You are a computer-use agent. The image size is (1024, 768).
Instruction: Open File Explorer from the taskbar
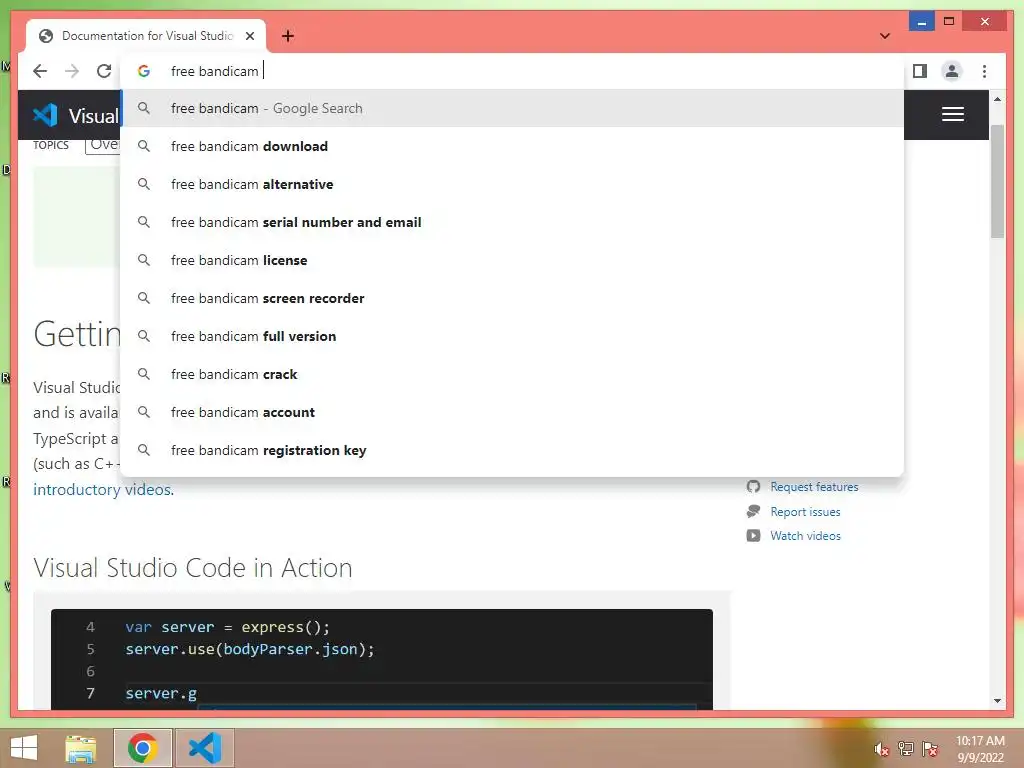[81, 748]
